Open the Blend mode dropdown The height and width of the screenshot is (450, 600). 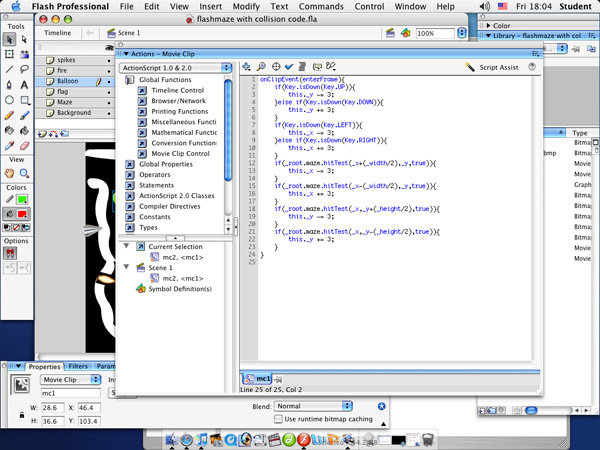pyautogui.click(x=313, y=406)
